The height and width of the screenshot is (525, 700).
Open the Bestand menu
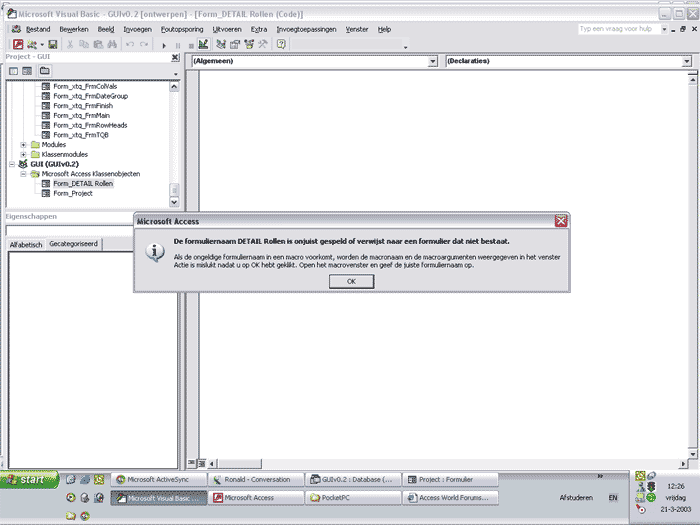38,29
